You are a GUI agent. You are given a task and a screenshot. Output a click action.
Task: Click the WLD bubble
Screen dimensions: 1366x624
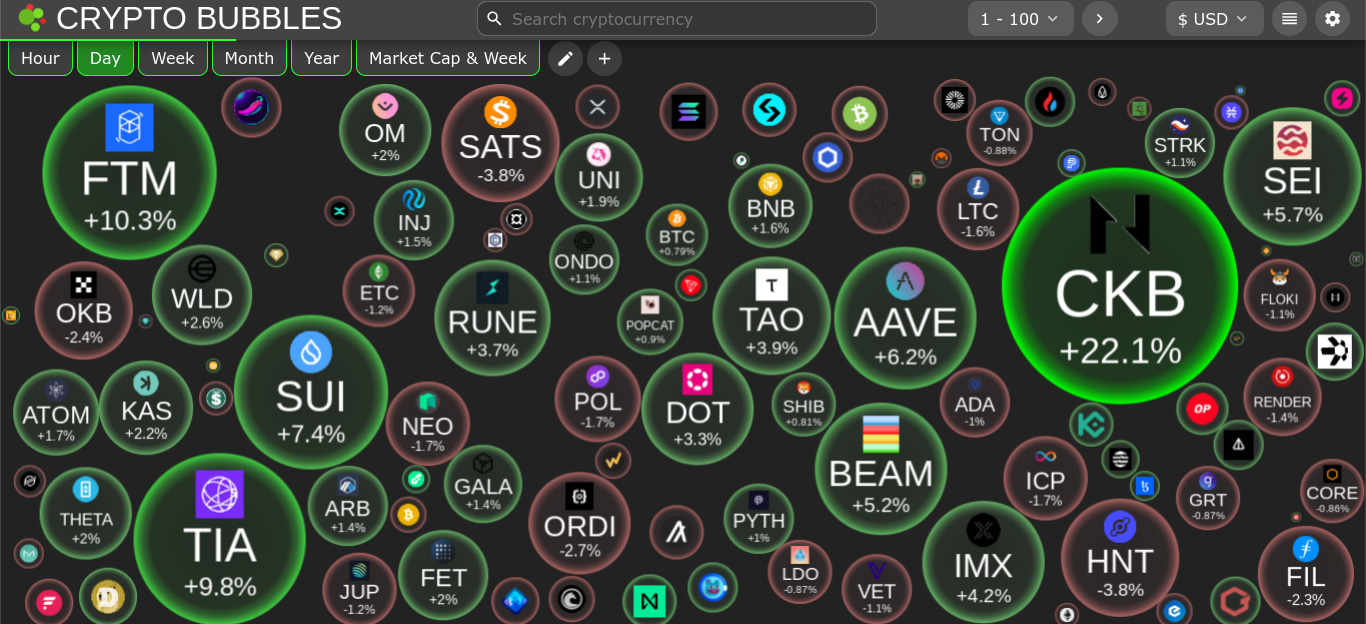pyautogui.click(x=202, y=295)
